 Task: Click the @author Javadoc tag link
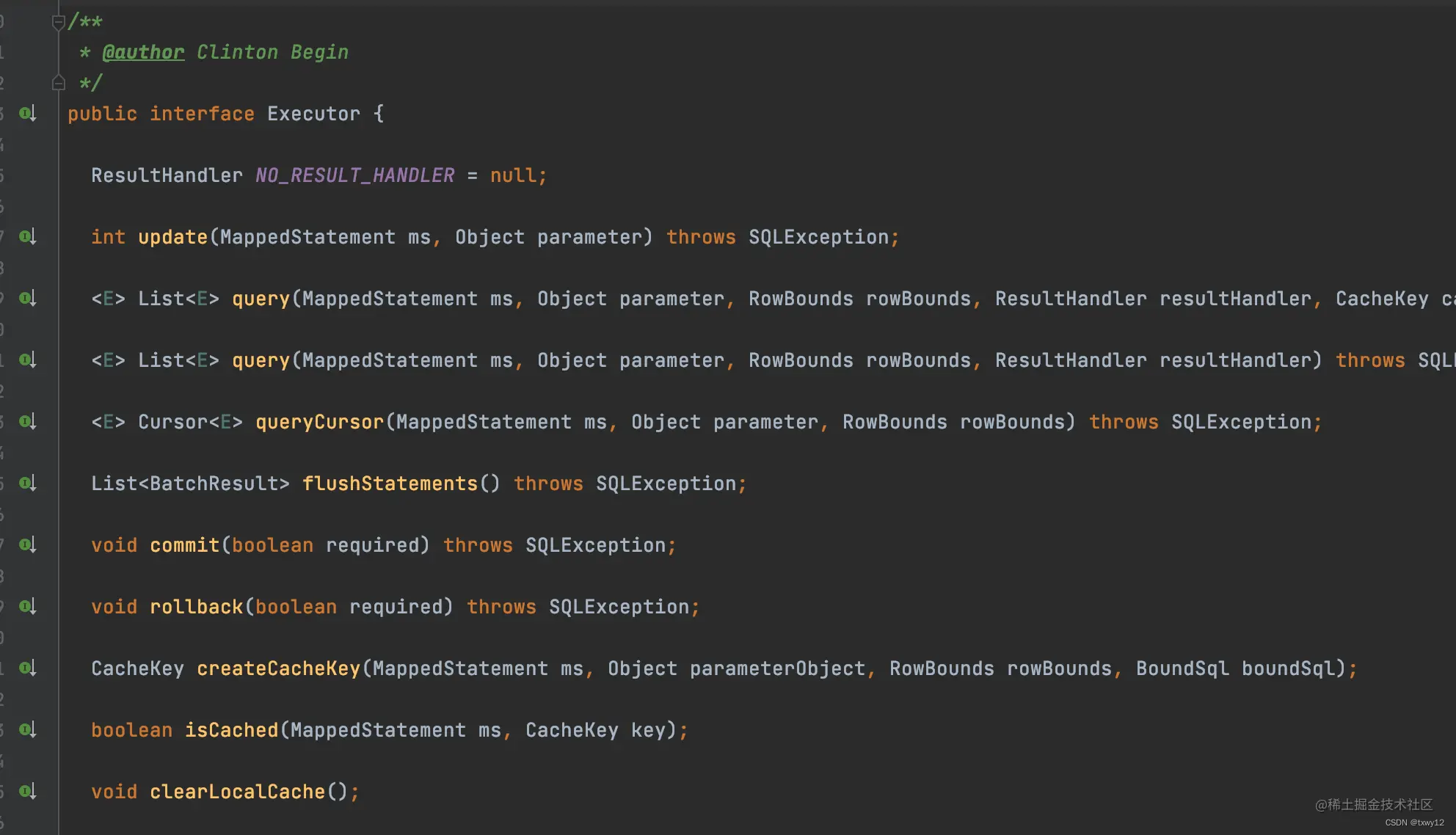pos(143,52)
